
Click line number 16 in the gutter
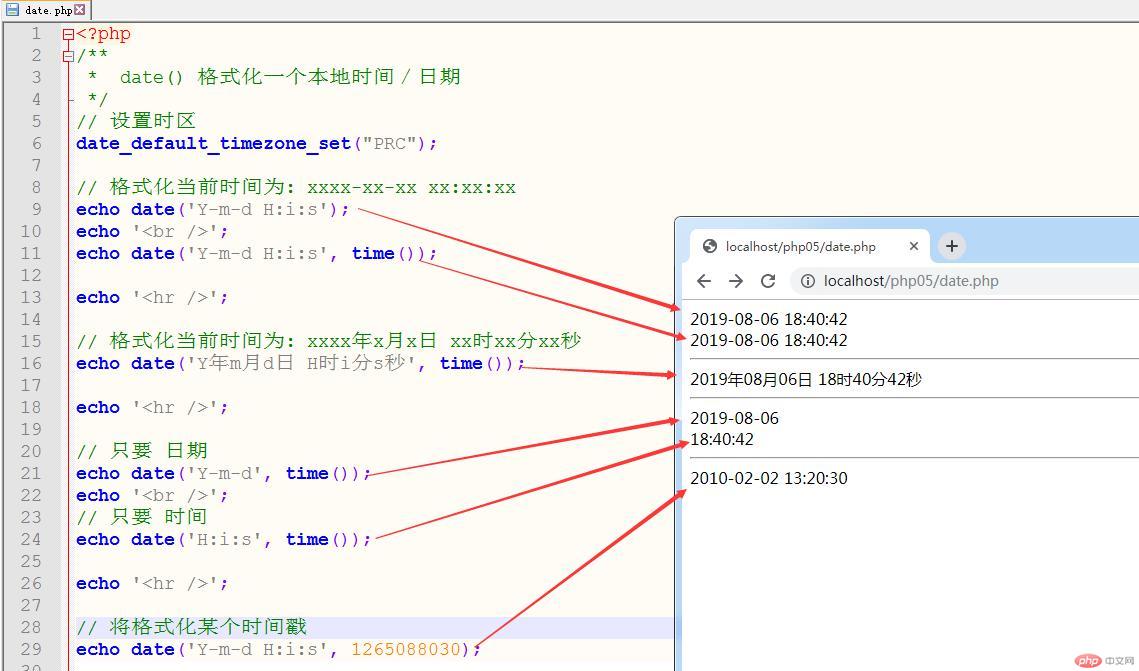pos(31,363)
